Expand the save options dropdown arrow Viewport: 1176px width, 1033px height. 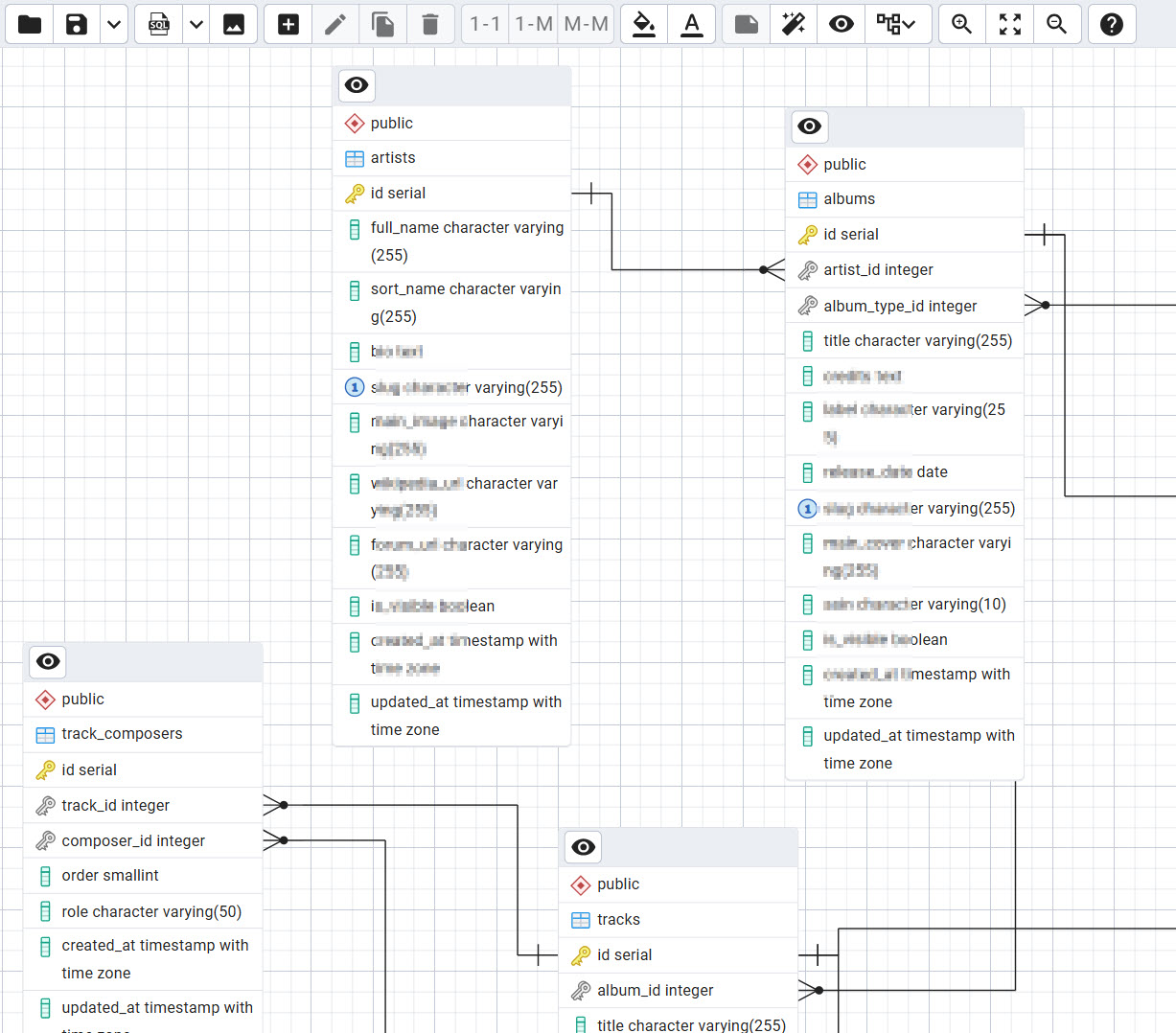coord(114,24)
